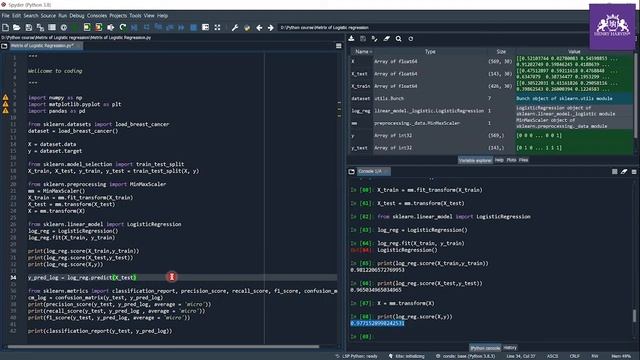Open the Consoles menu
Viewport: 640px width, 360px height.
(x=97, y=16)
